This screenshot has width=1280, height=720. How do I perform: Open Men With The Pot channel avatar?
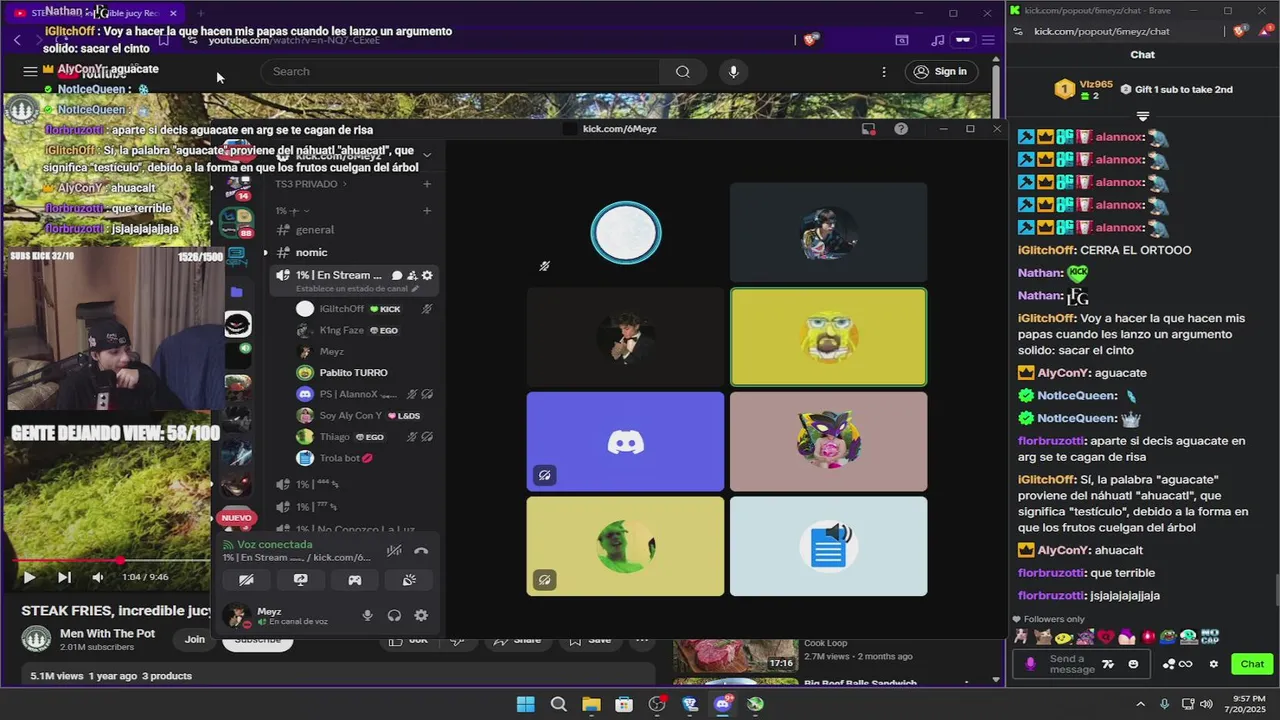tap(36, 640)
